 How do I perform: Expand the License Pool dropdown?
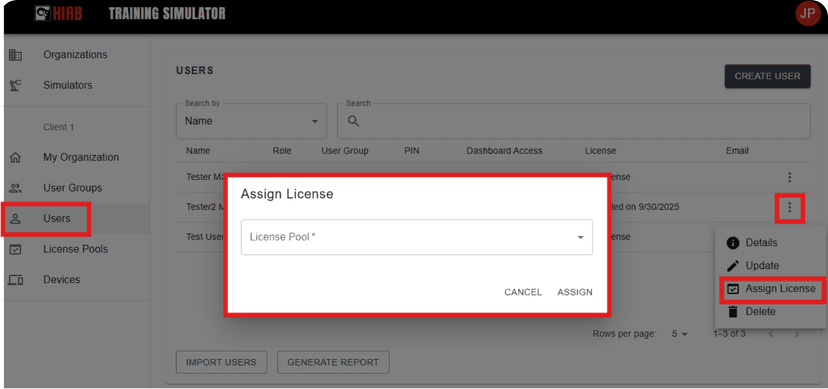417,238
